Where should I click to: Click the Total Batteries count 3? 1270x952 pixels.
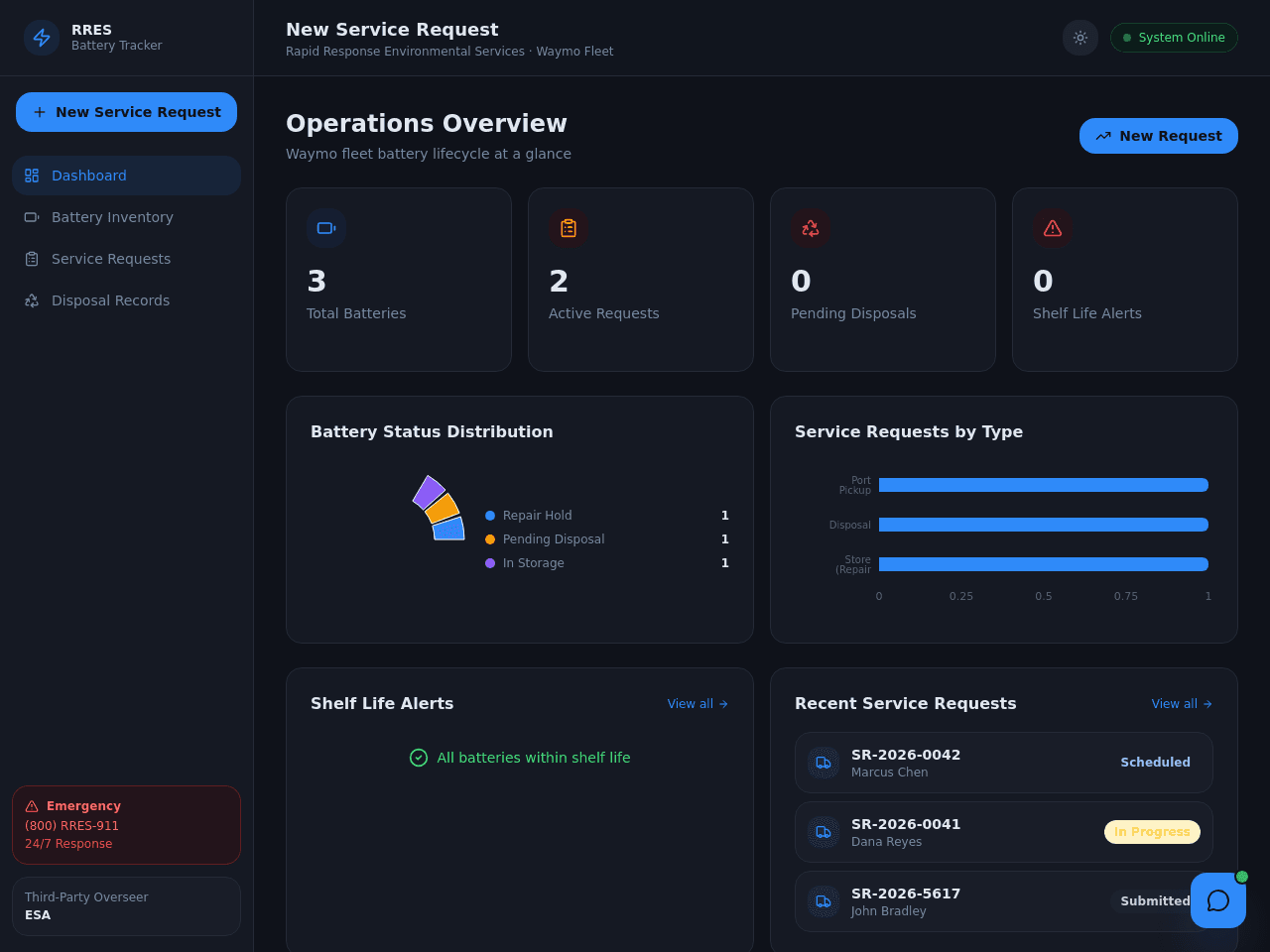pos(317,282)
